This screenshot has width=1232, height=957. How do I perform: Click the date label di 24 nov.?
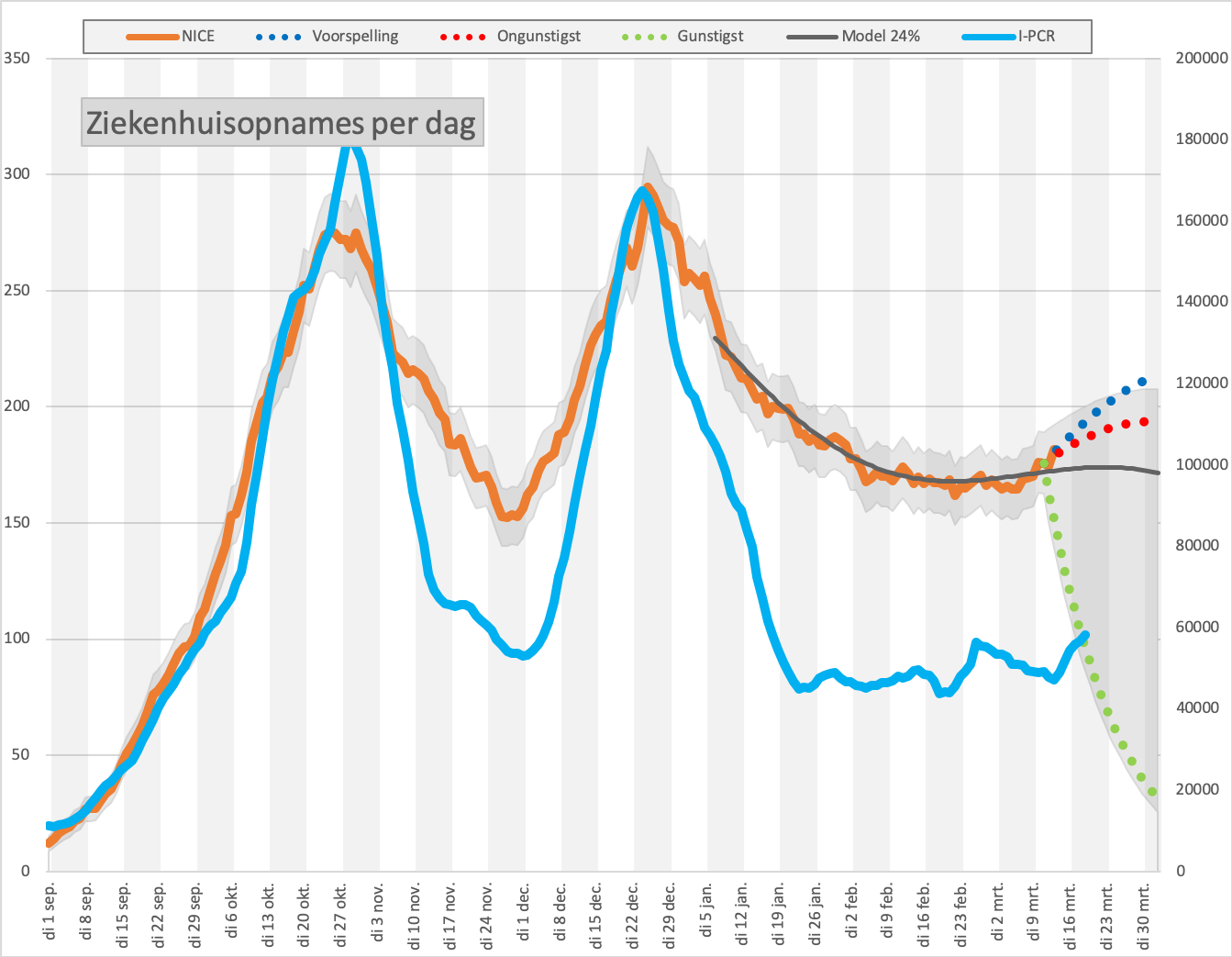488,916
